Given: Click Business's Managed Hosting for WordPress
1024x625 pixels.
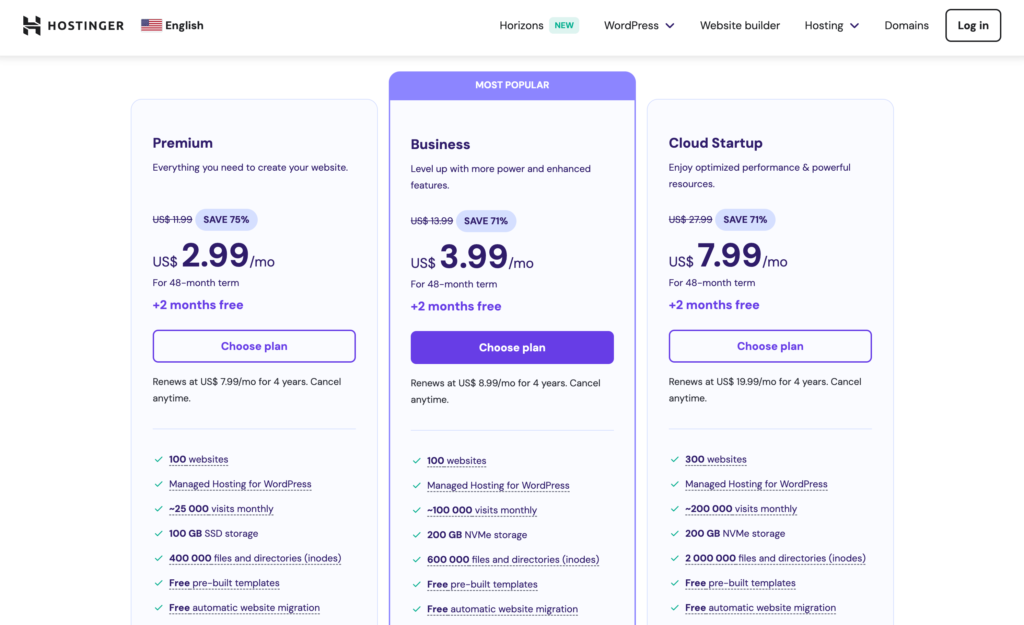Looking at the screenshot, I should pos(498,485).
